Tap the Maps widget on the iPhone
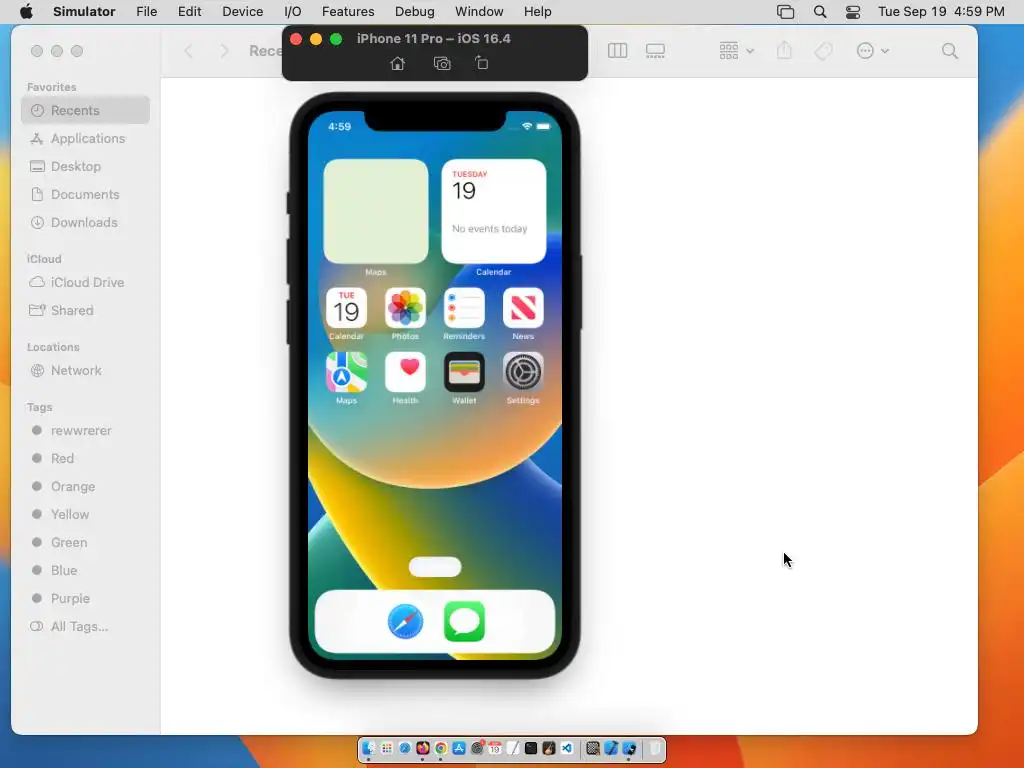The width and height of the screenshot is (1024, 768). click(376, 211)
